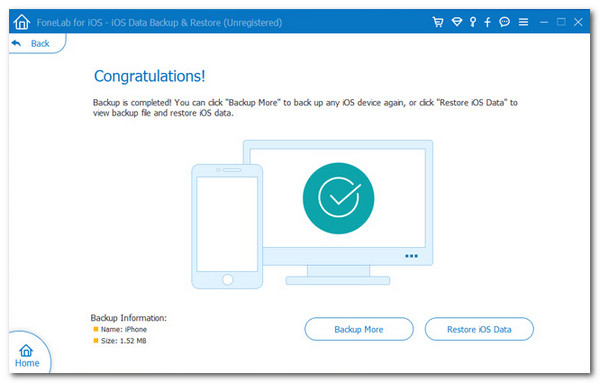
Task: Open the register key icon
Action: 473,22
